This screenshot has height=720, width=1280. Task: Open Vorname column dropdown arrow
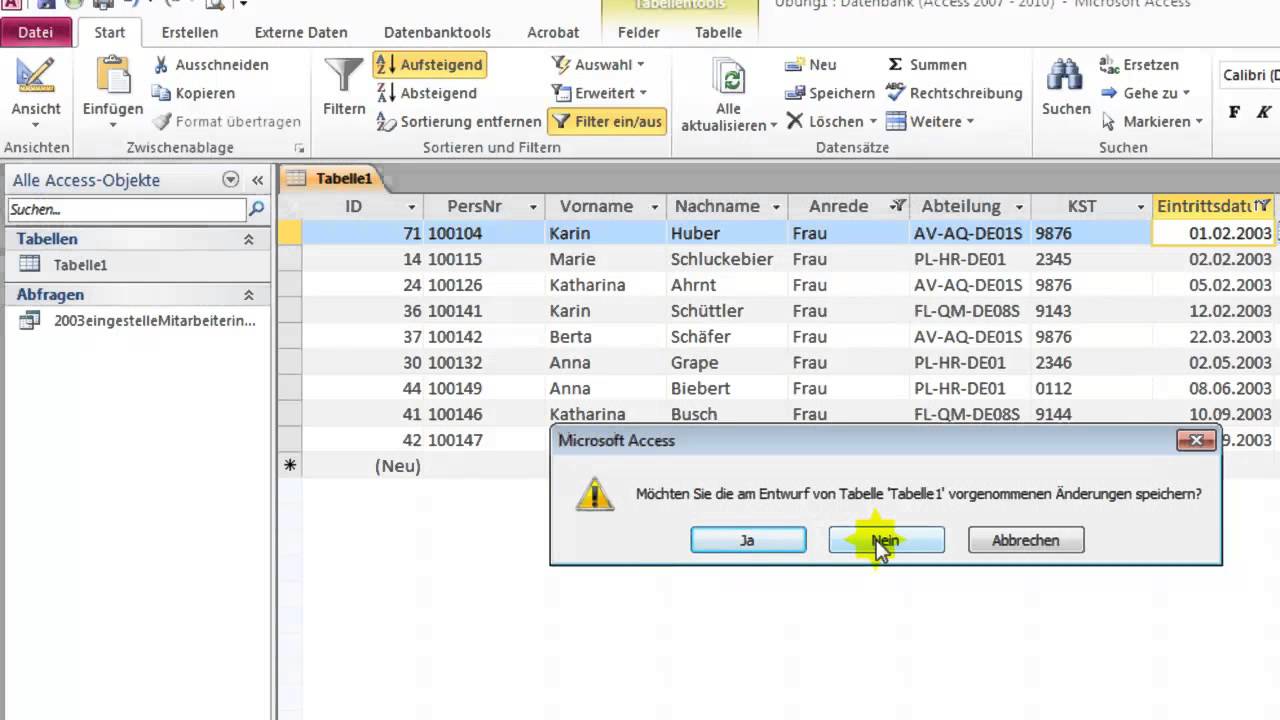coord(655,207)
